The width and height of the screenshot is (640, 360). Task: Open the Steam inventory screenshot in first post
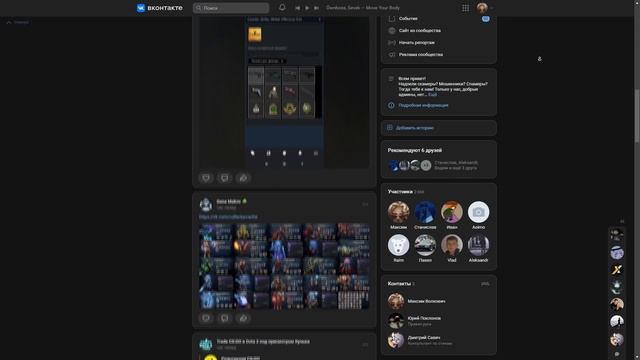click(x=284, y=92)
